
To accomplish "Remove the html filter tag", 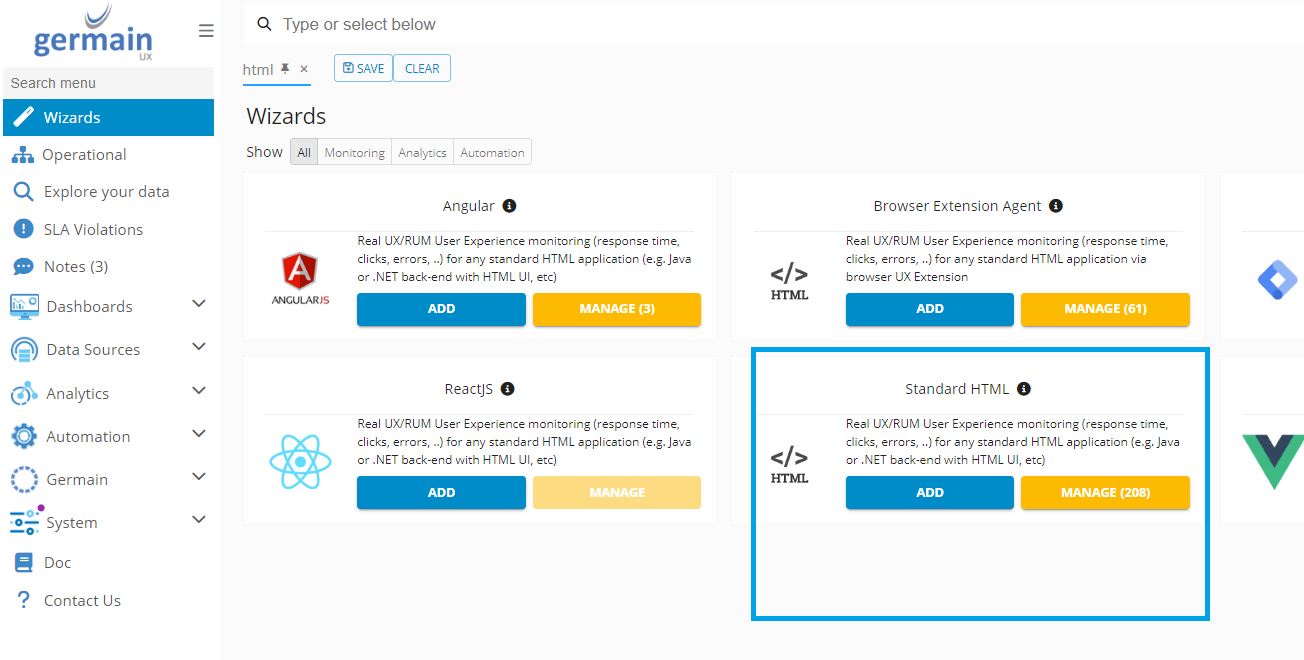I will point(304,69).
